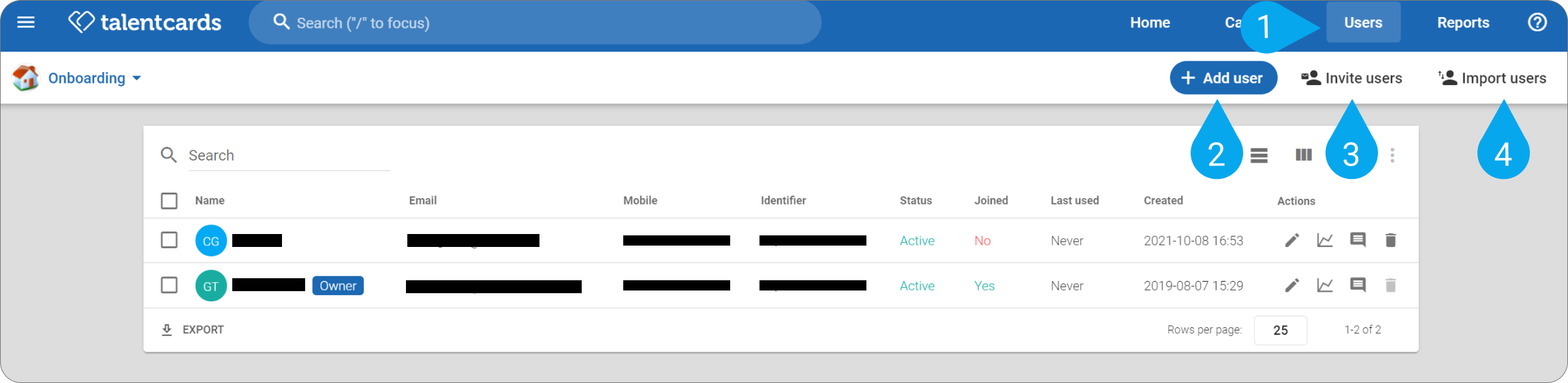Change rows per page value 25
The width and height of the screenshot is (1568, 383).
[1281, 330]
